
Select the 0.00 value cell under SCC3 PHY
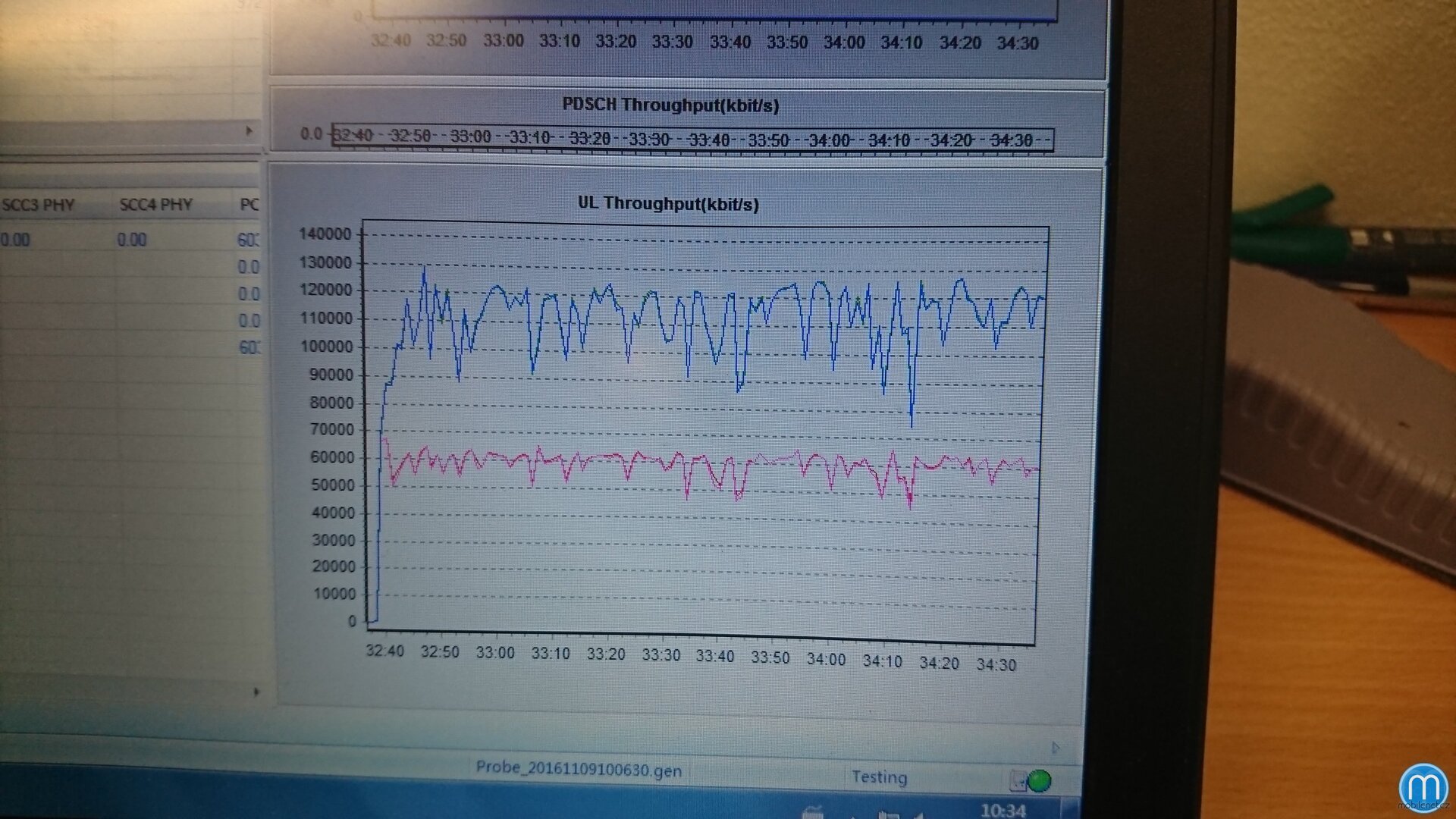tap(15, 238)
